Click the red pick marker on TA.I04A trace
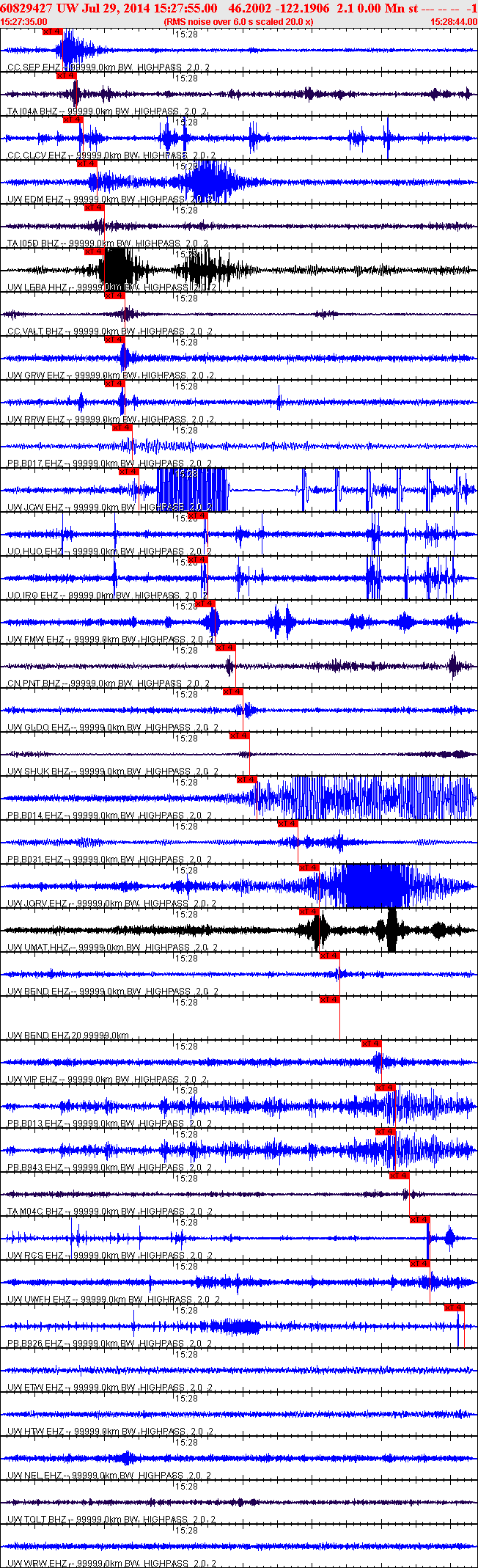Image resolution: width=478 pixels, height=1568 pixels. point(66,76)
